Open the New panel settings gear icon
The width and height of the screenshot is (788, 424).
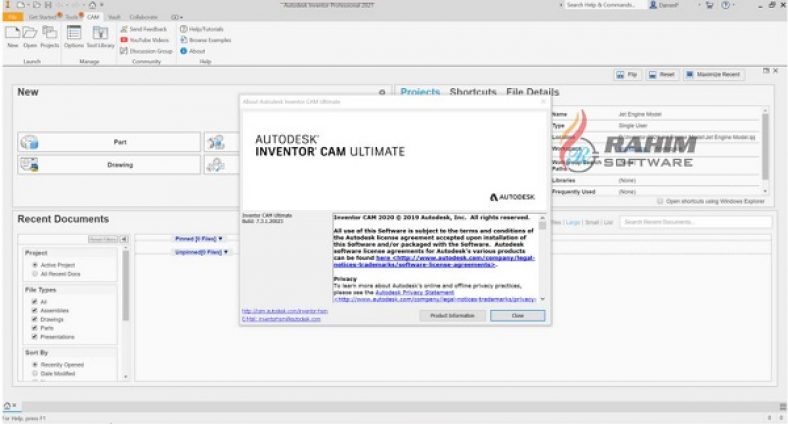pyautogui.click(x=382, y=92)
